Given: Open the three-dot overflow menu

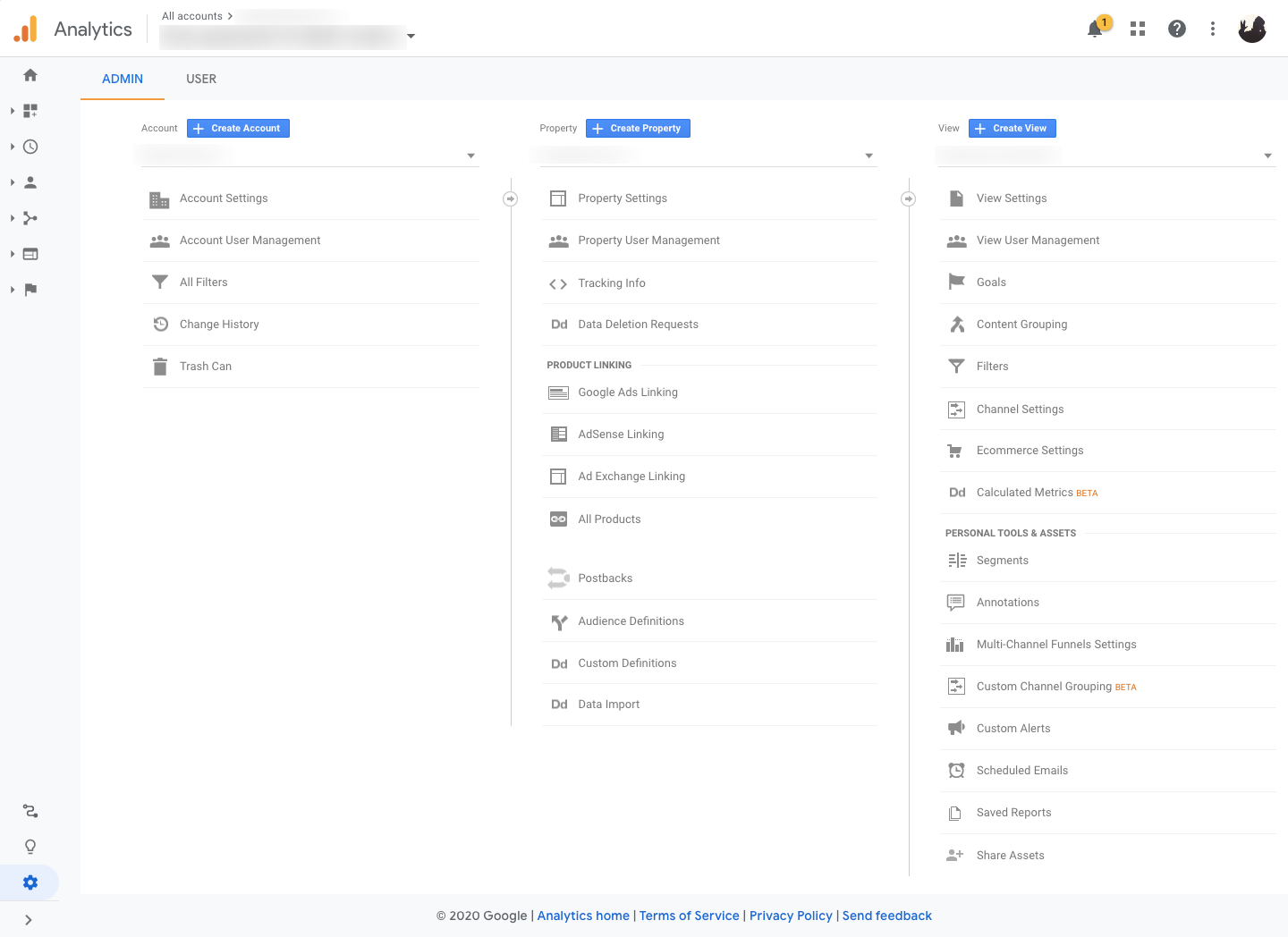Looking at the screenshot, I should pyautogui.click(x=1212, y=28).
